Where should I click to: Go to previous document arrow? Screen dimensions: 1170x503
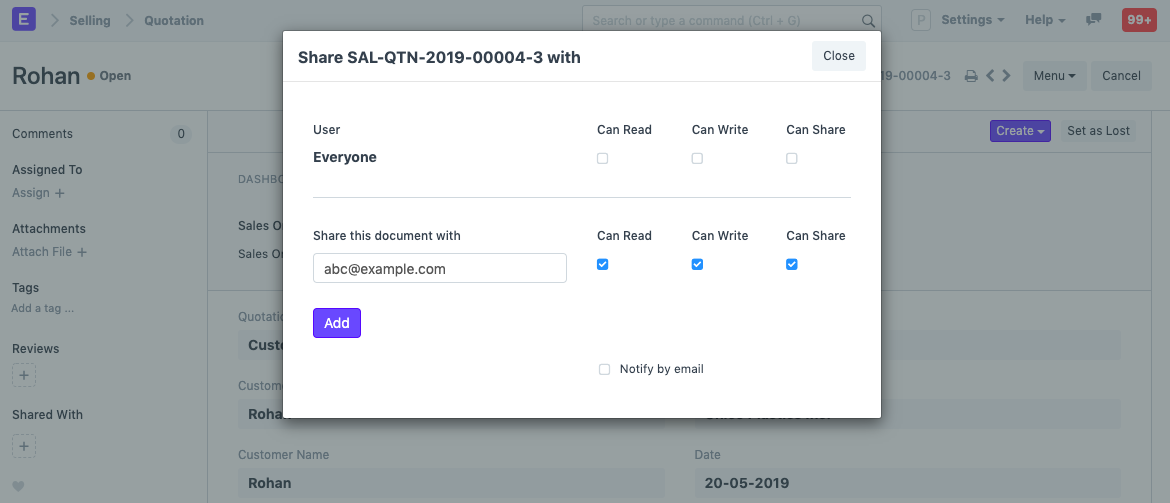989,76
